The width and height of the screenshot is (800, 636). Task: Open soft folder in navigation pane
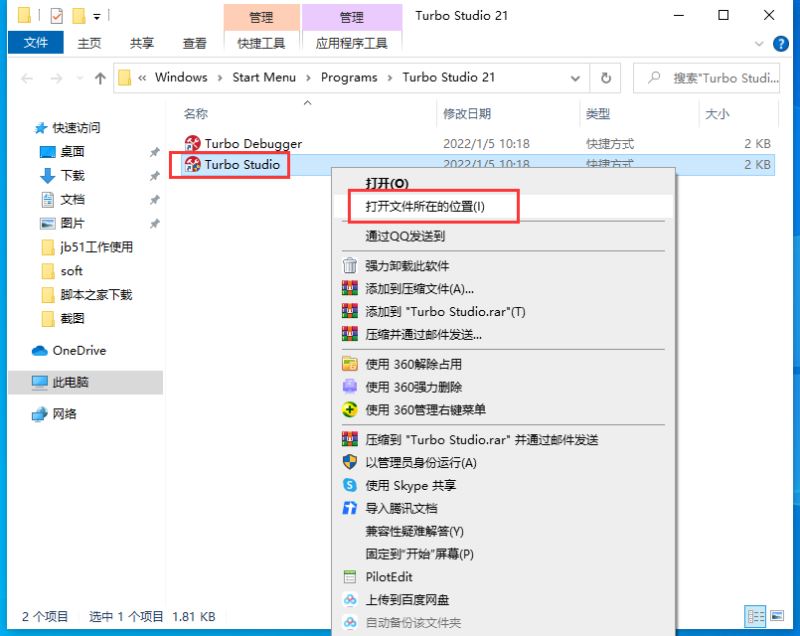click(62, 271)
